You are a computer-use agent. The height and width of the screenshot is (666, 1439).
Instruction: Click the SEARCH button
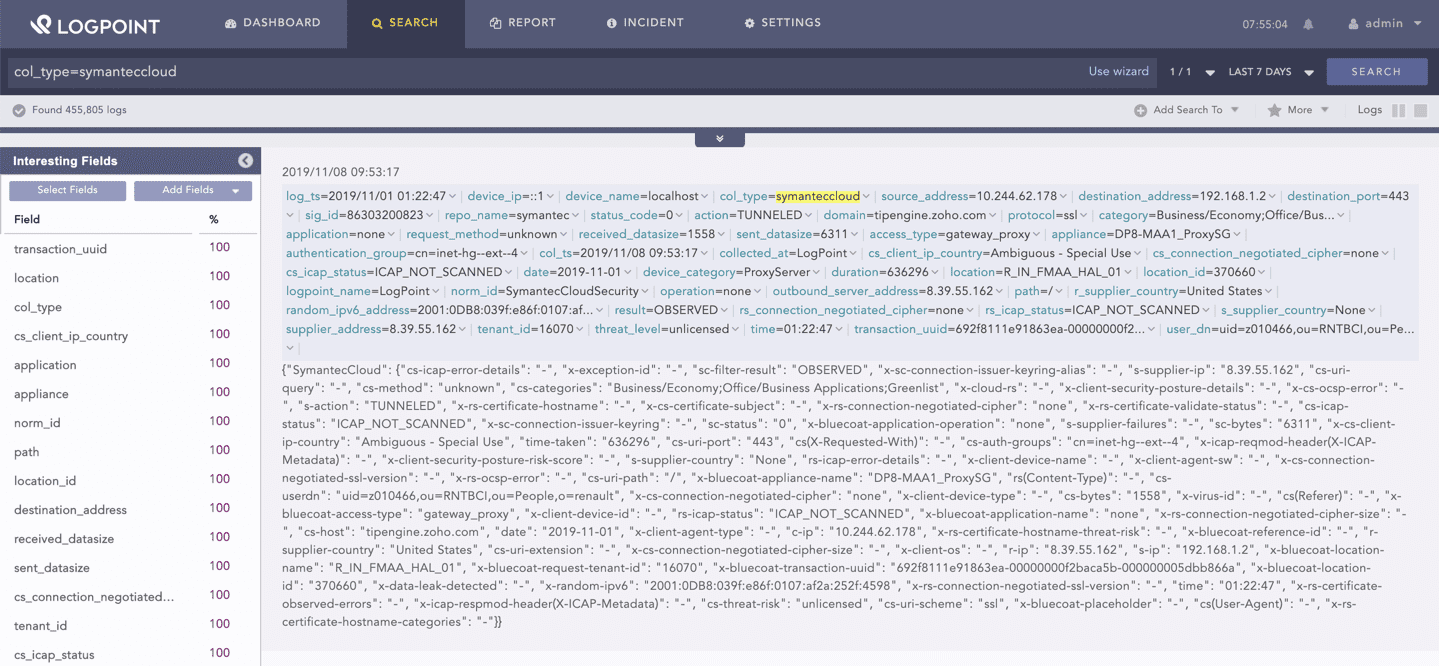1376,71
